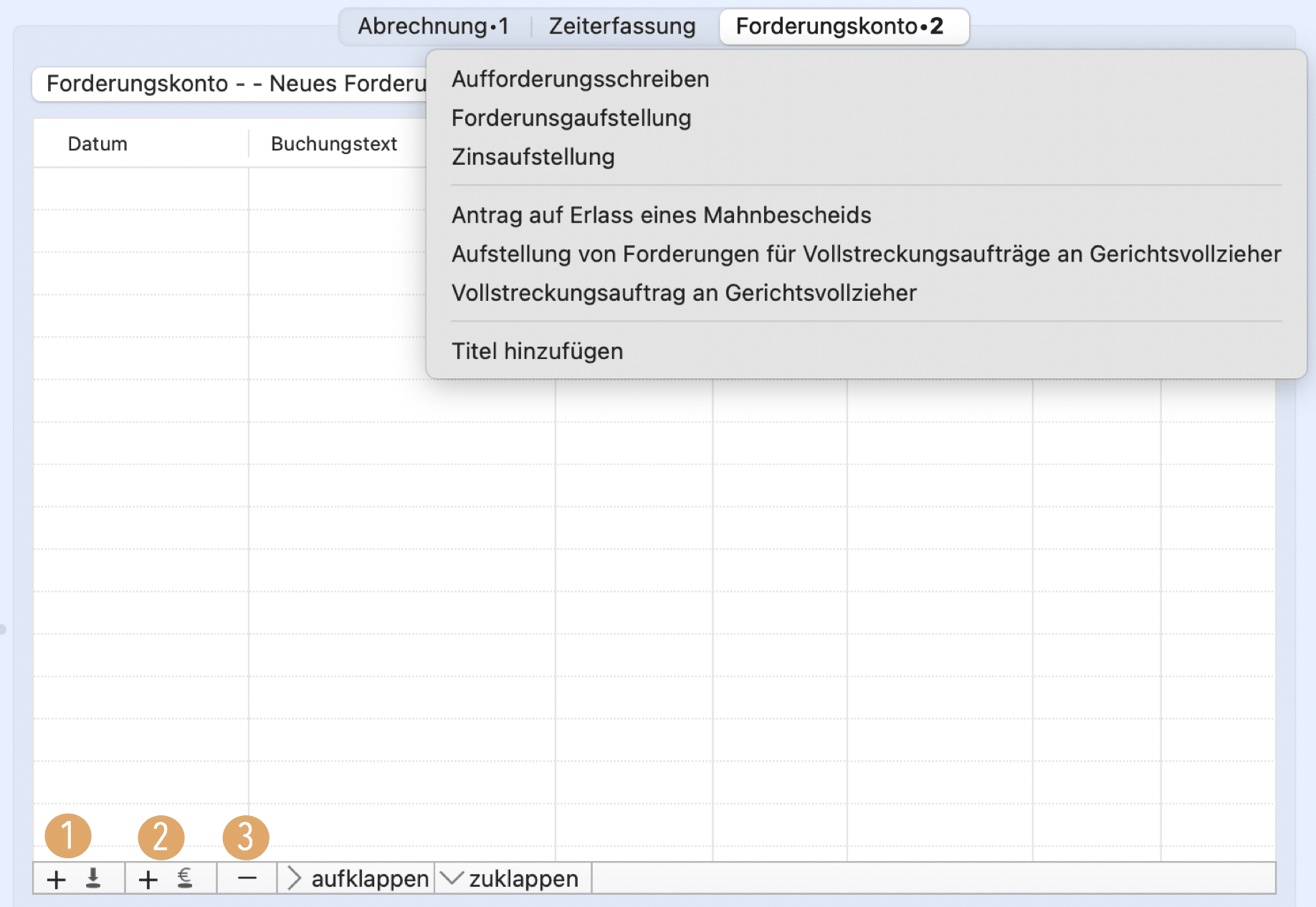Open the Zeiterfassung tab
Screen dimensions: 1316x907
tap(622, 27)
